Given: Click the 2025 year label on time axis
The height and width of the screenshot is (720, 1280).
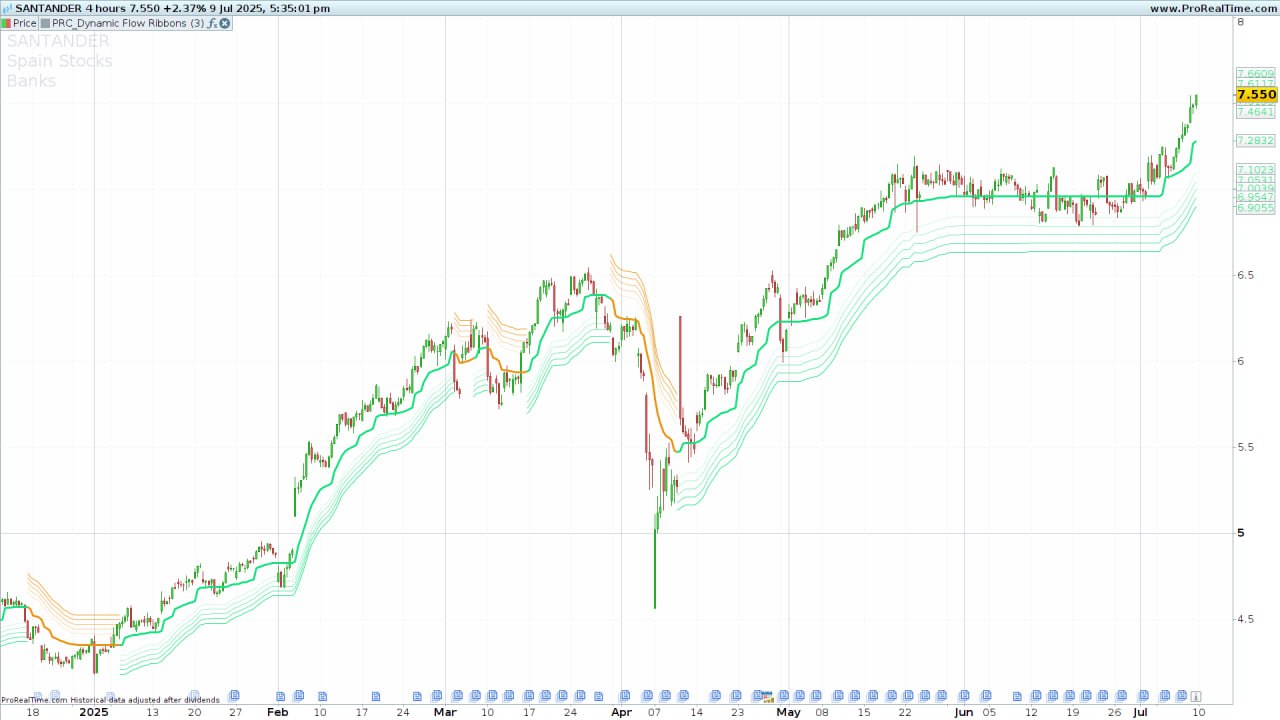Looking at the screenshot, I should 93,712.
